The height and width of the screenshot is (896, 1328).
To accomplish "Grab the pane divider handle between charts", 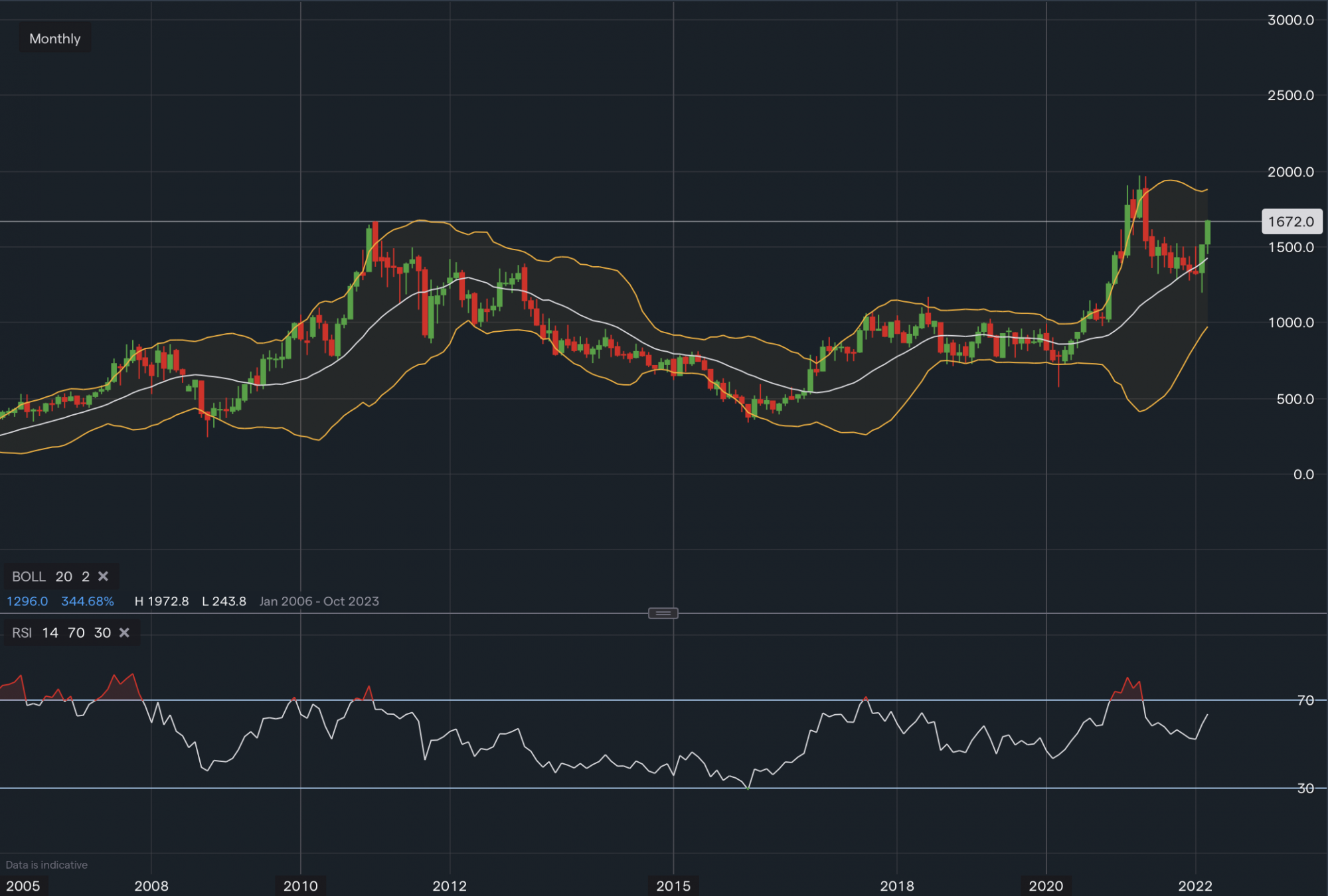I will 663,613.
